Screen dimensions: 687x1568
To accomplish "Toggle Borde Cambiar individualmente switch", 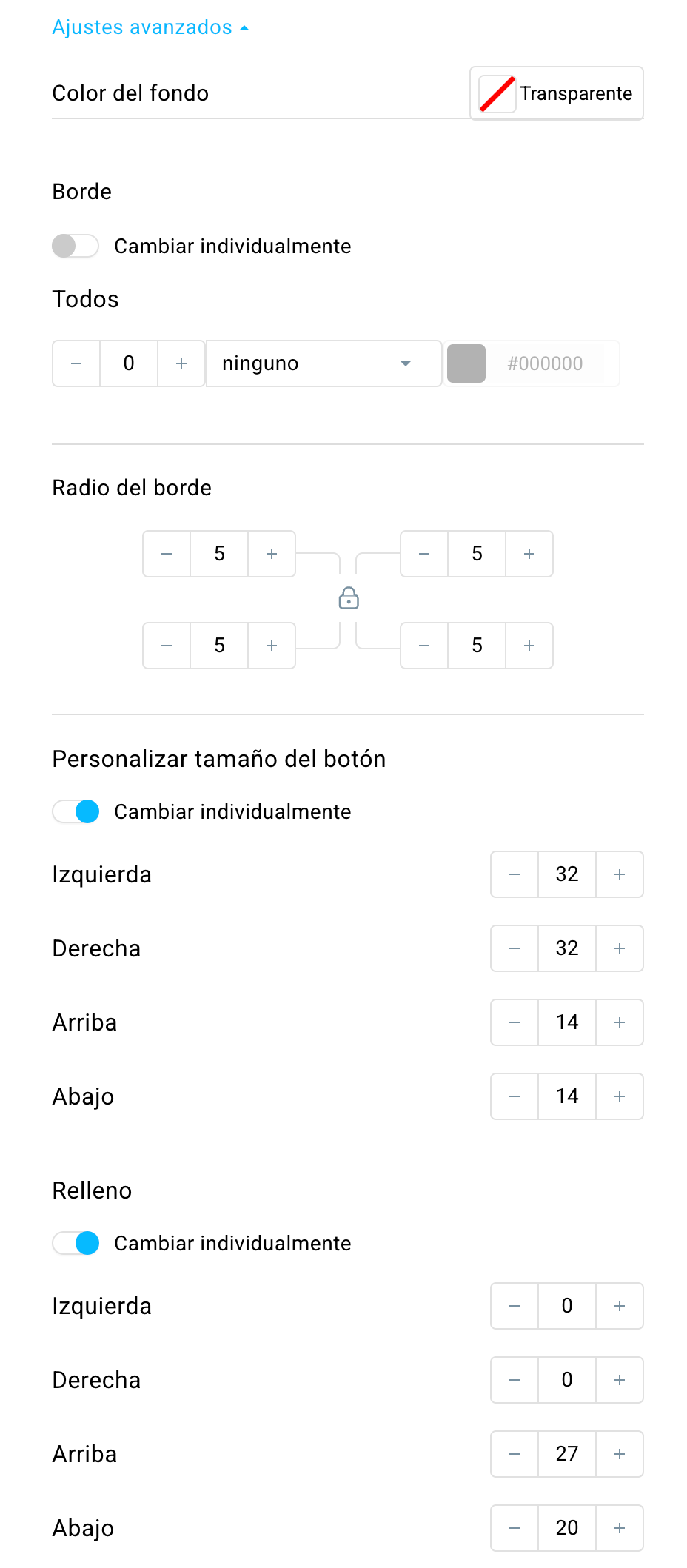I will 76,246.
